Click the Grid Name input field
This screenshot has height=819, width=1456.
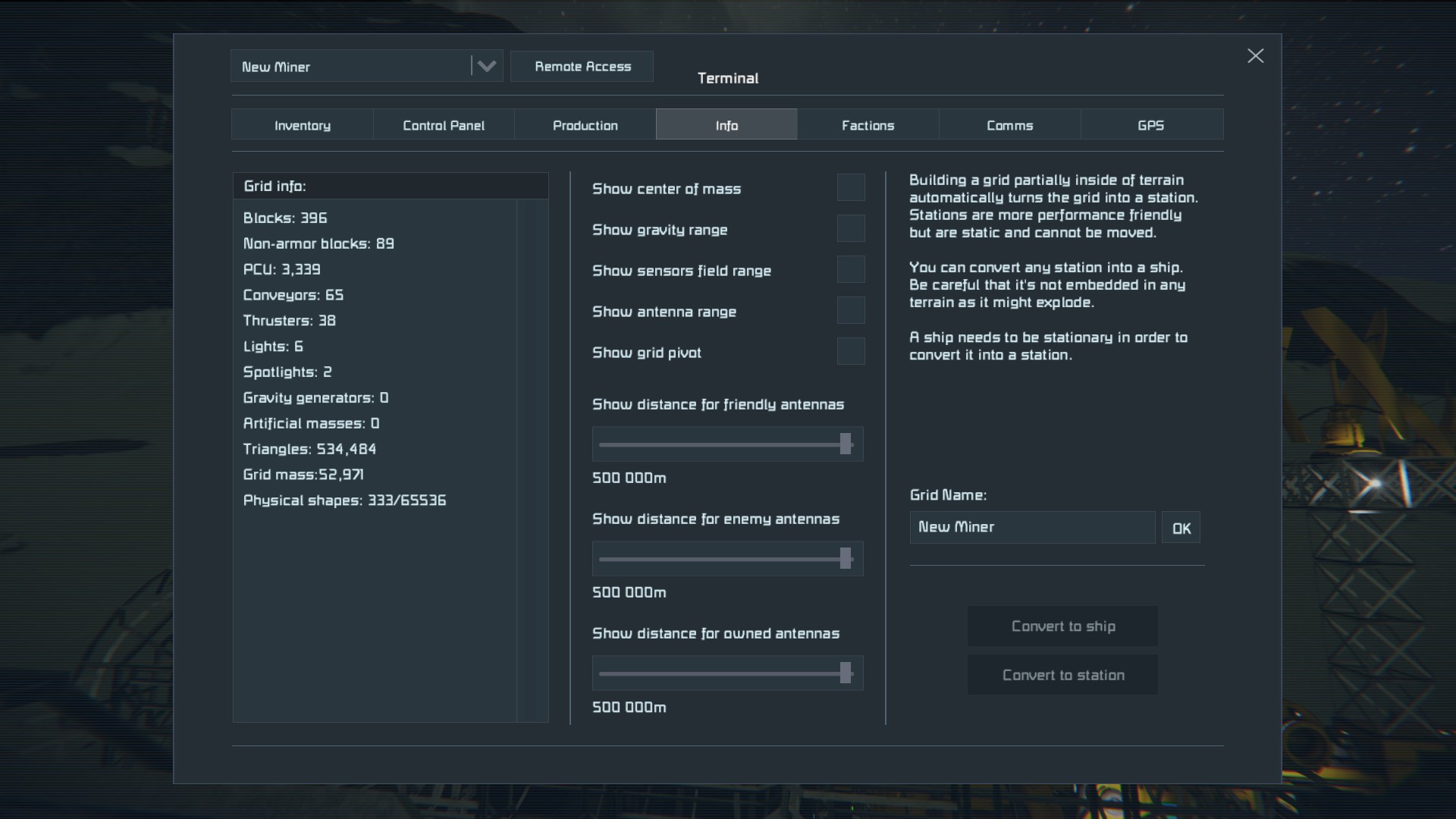[1032, 527]
